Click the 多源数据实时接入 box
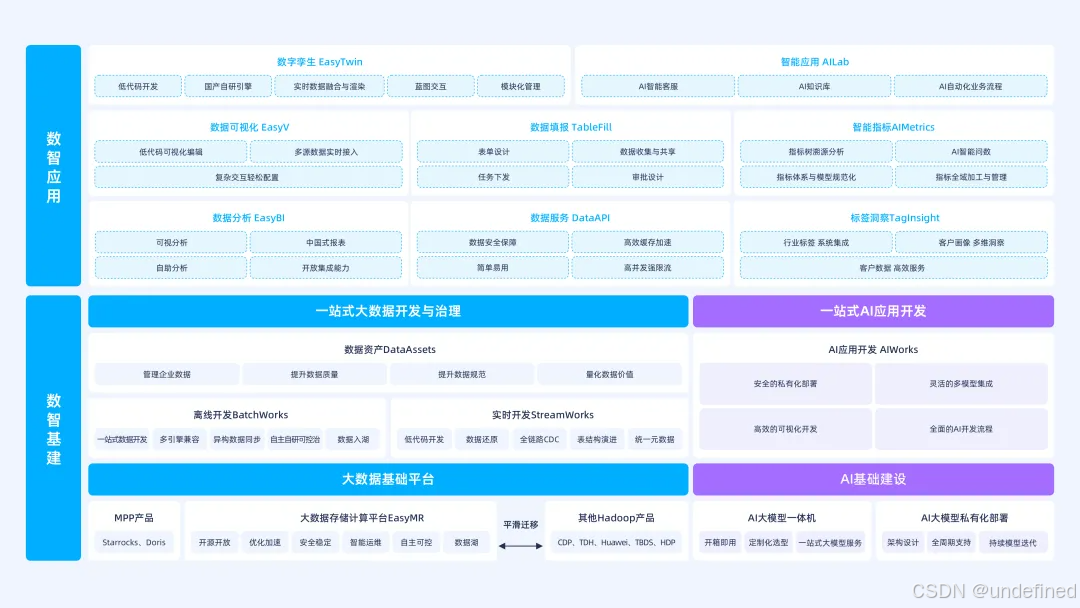 326,151
